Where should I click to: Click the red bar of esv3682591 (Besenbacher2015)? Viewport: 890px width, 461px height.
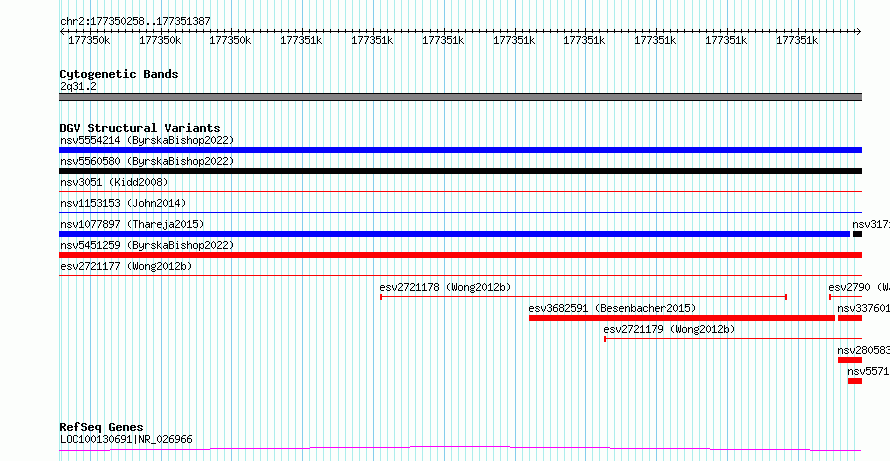tap(682, 318)
